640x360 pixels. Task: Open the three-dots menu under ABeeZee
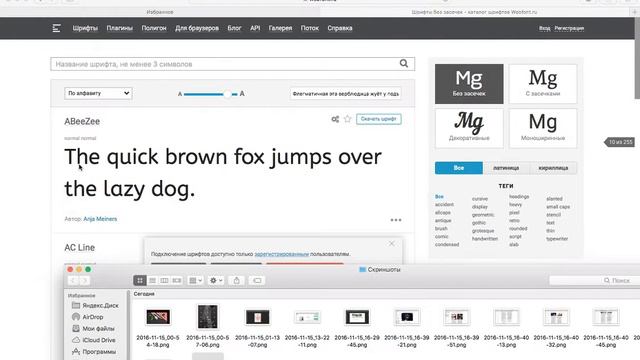(x=396, y=220)
